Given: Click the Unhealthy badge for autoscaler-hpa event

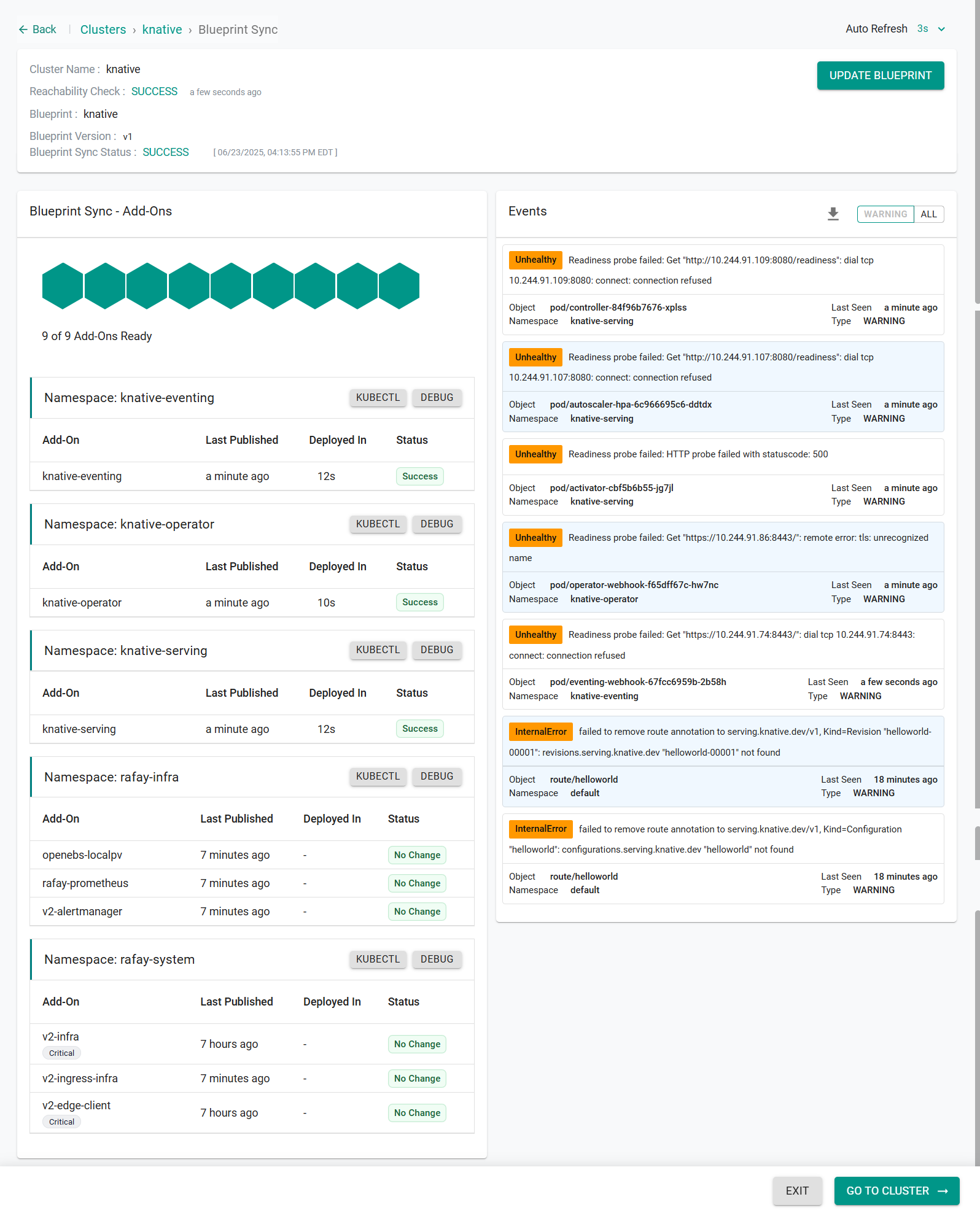Looking at the screenshot, I should (x=535, y=357).
